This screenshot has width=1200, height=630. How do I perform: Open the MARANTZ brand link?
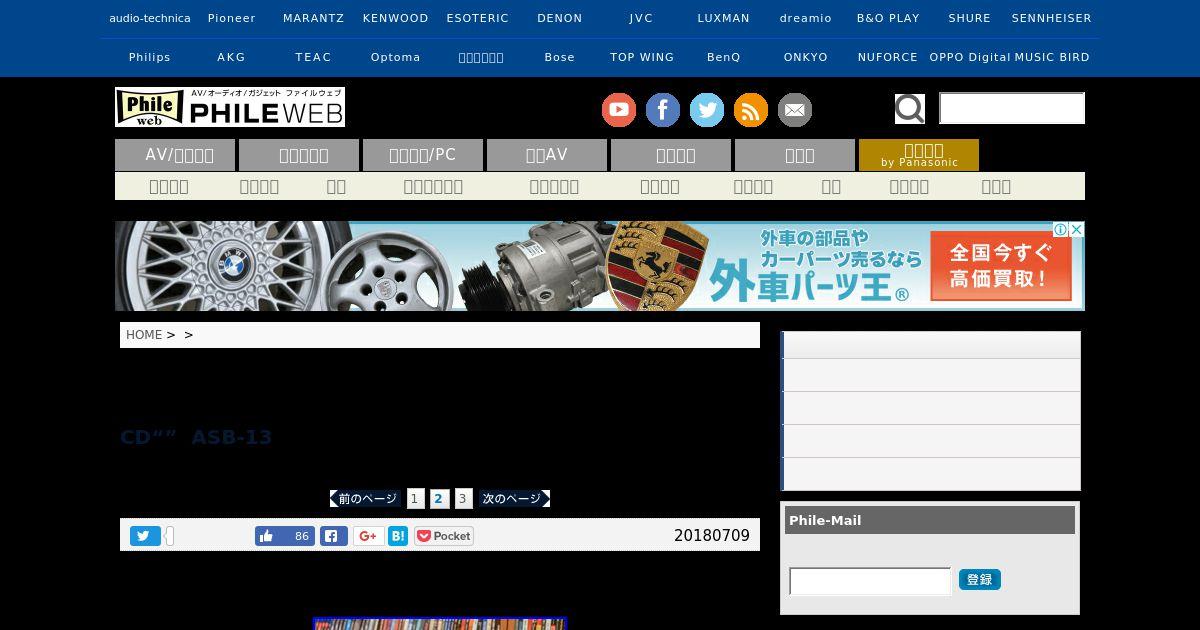click(x=314, y=18)
